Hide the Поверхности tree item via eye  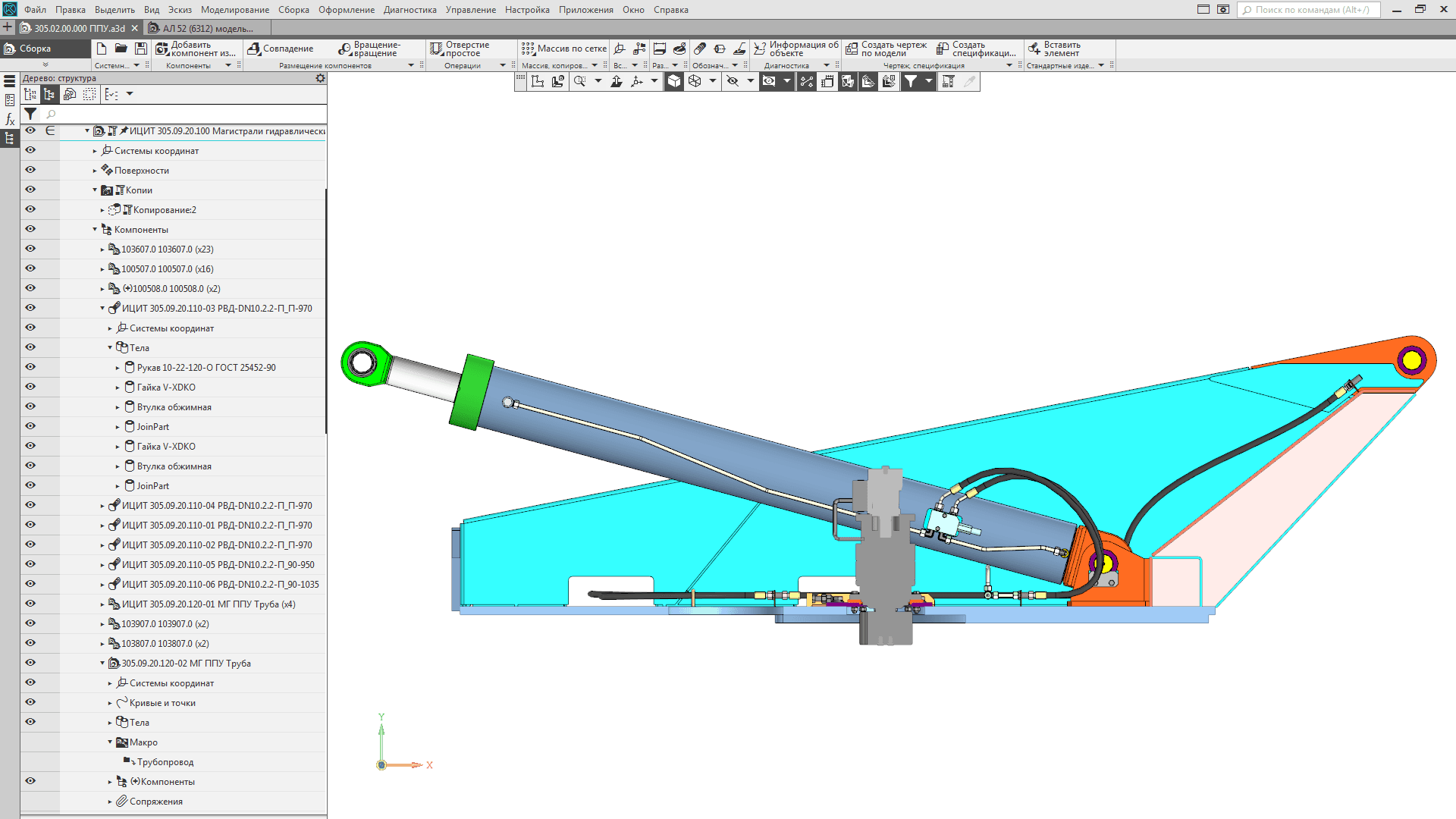pyautogui.click(x=30, y=171)
